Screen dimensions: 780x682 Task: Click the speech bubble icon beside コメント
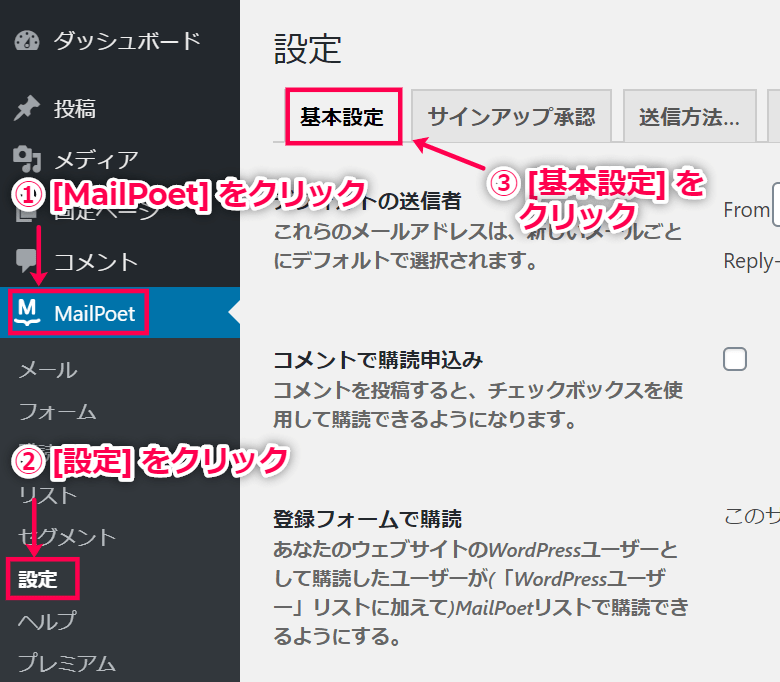point(26,261)
